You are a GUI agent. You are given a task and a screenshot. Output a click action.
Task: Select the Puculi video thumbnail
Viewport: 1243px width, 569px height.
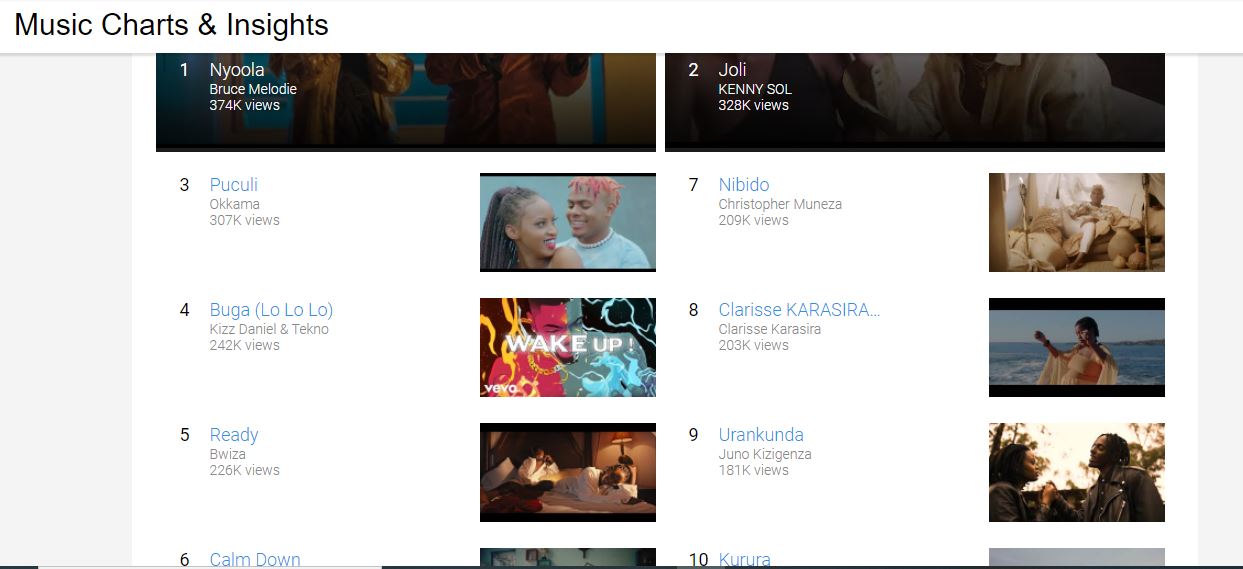click(568, 222)
